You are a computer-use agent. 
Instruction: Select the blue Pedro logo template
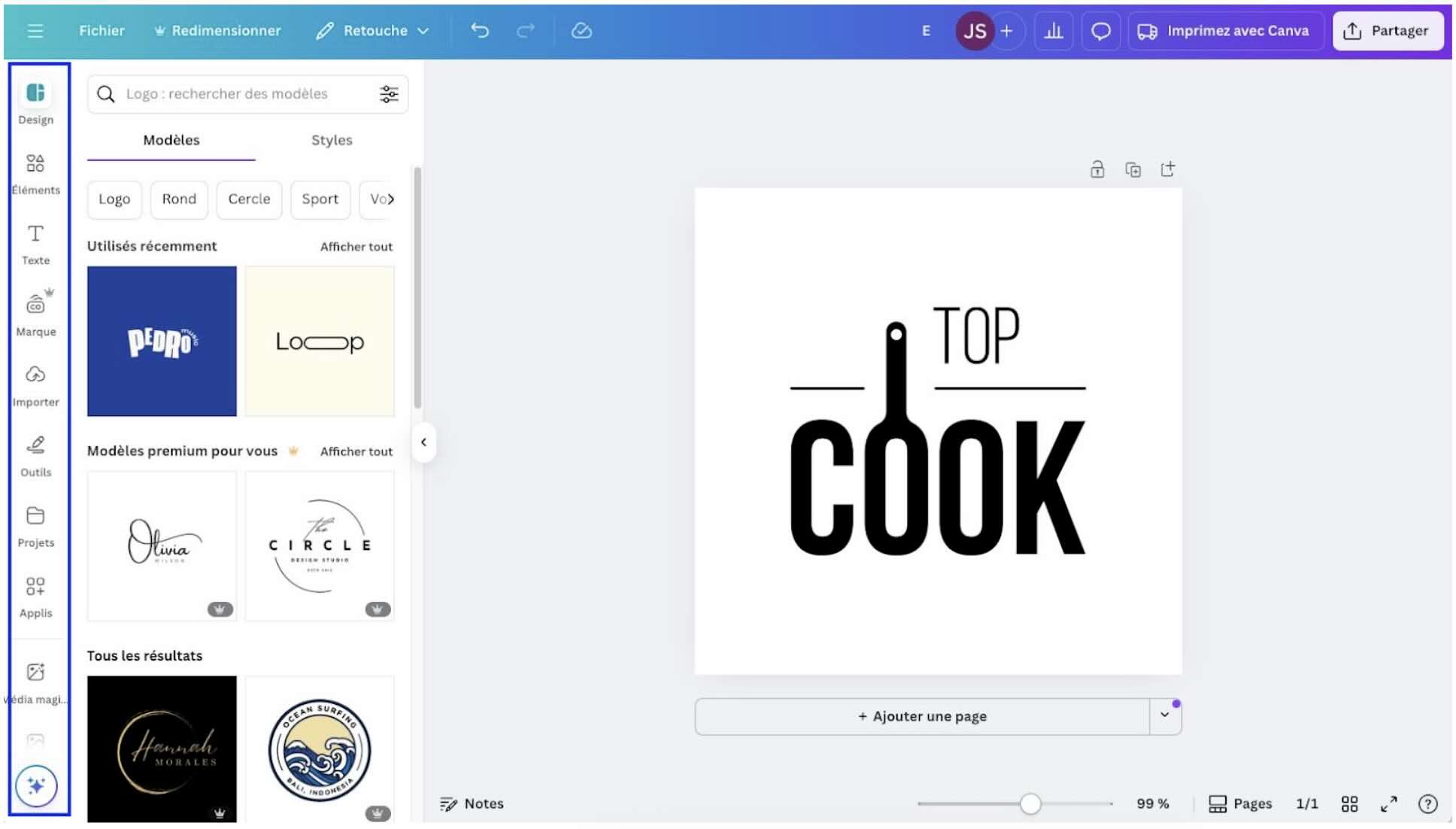point(162,341)
